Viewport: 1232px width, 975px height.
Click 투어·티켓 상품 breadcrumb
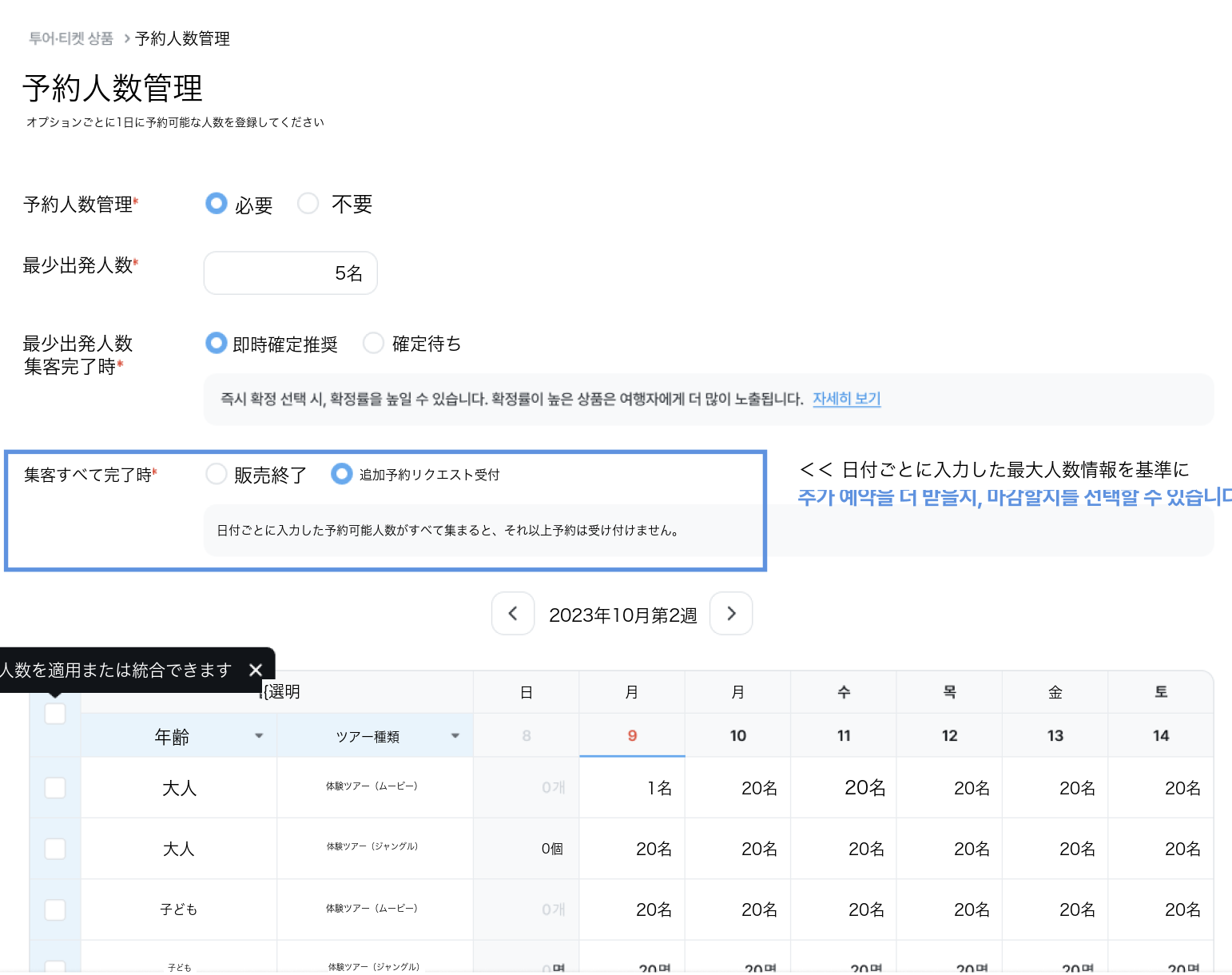pos(71,38)
